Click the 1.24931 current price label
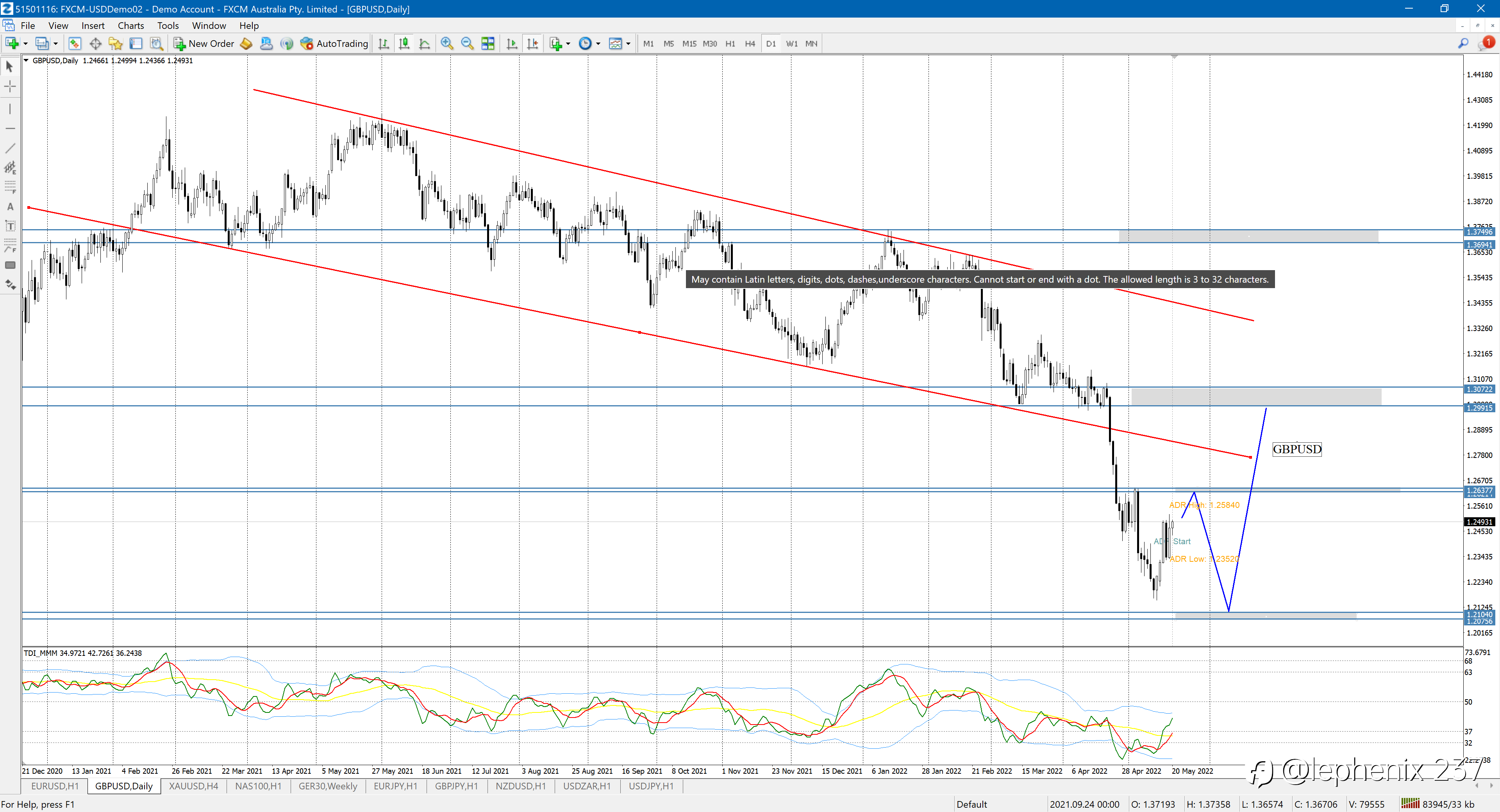The image size is (1500, 812). pyautogui.click(x=1480, y=522)
